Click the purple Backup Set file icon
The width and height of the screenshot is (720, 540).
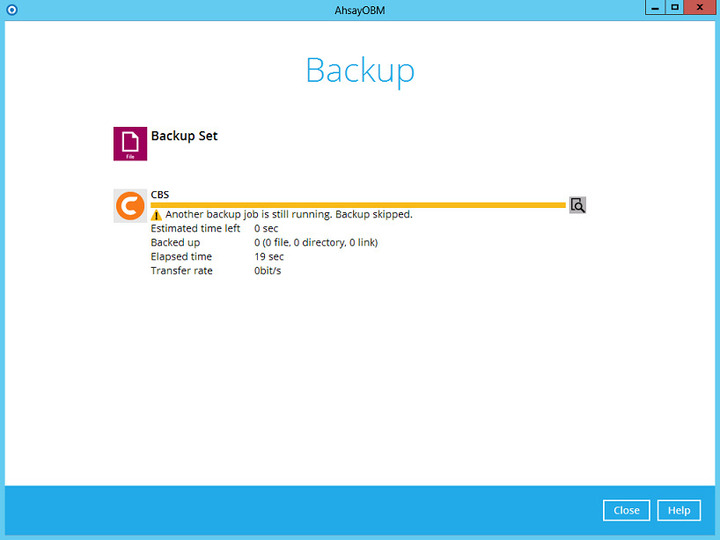click(130, 144)
